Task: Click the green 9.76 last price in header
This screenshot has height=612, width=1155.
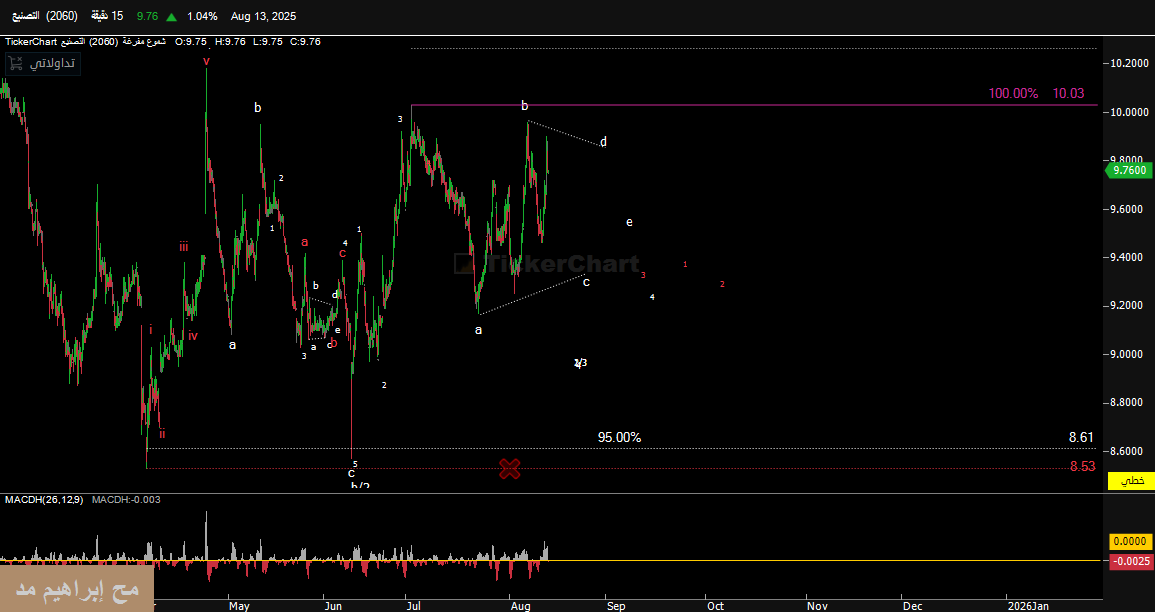Action: [x=148, y=16]
